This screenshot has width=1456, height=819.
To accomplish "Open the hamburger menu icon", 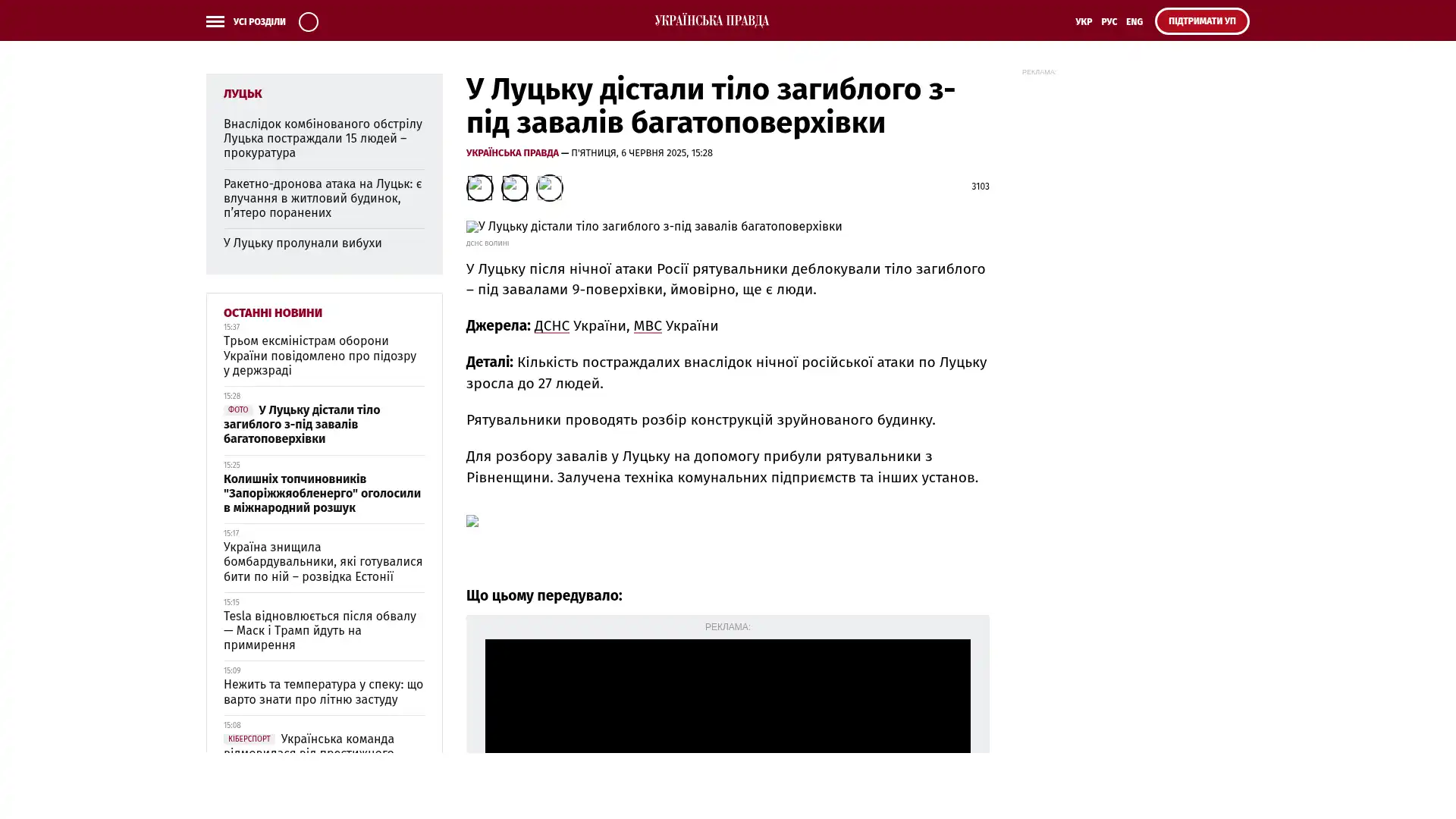I will (215, 22).
